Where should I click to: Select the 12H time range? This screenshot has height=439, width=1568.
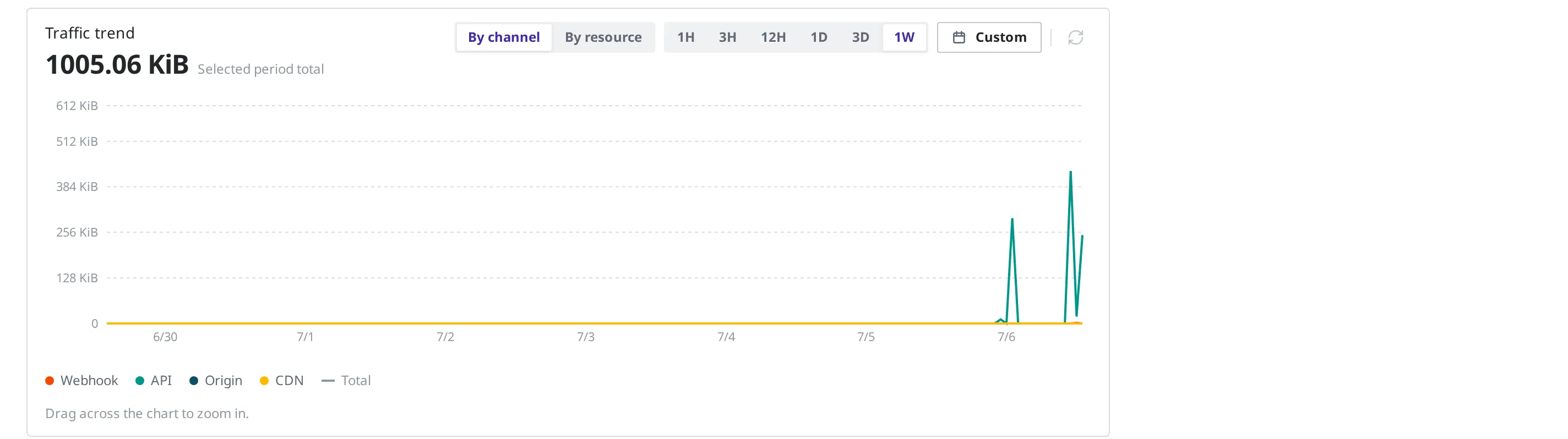tap(773, 38)
